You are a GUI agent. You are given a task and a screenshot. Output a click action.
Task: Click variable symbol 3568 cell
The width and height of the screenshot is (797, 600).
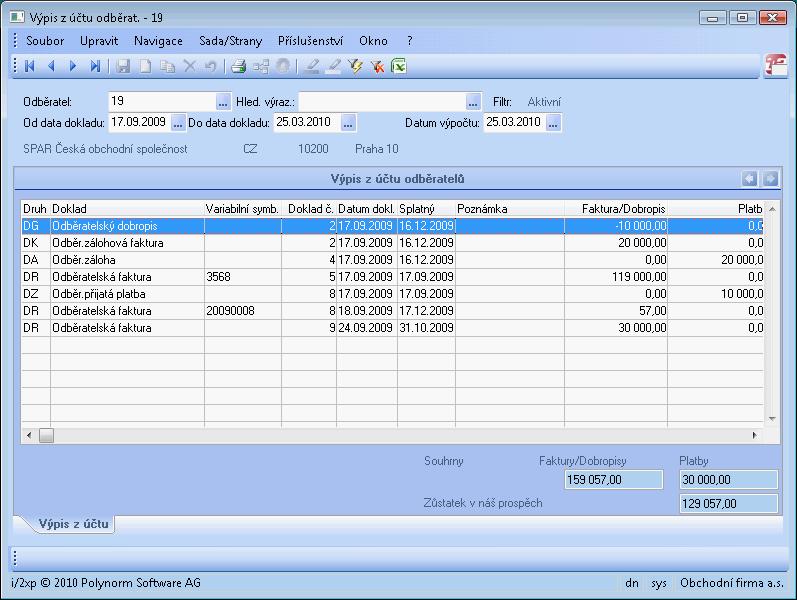(x=242, y=277)
